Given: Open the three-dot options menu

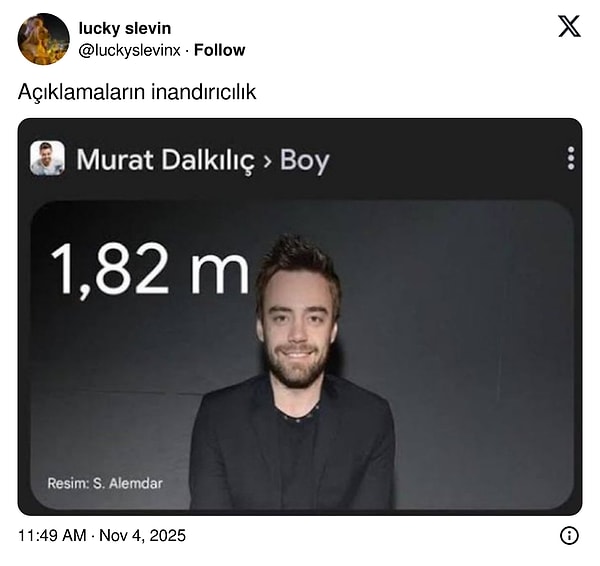Looking at the screenshot, I should pyautogui.click(x=571, y=158).
